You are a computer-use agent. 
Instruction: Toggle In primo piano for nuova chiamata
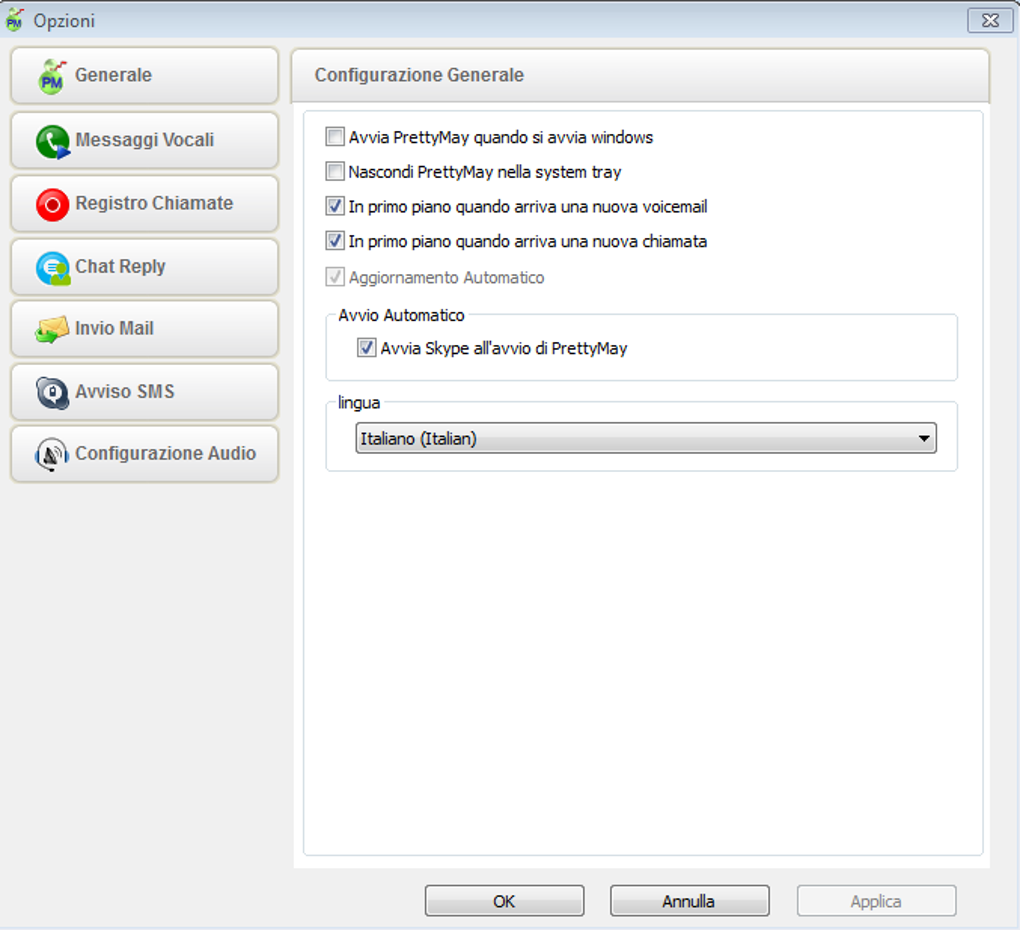point(335,241)
